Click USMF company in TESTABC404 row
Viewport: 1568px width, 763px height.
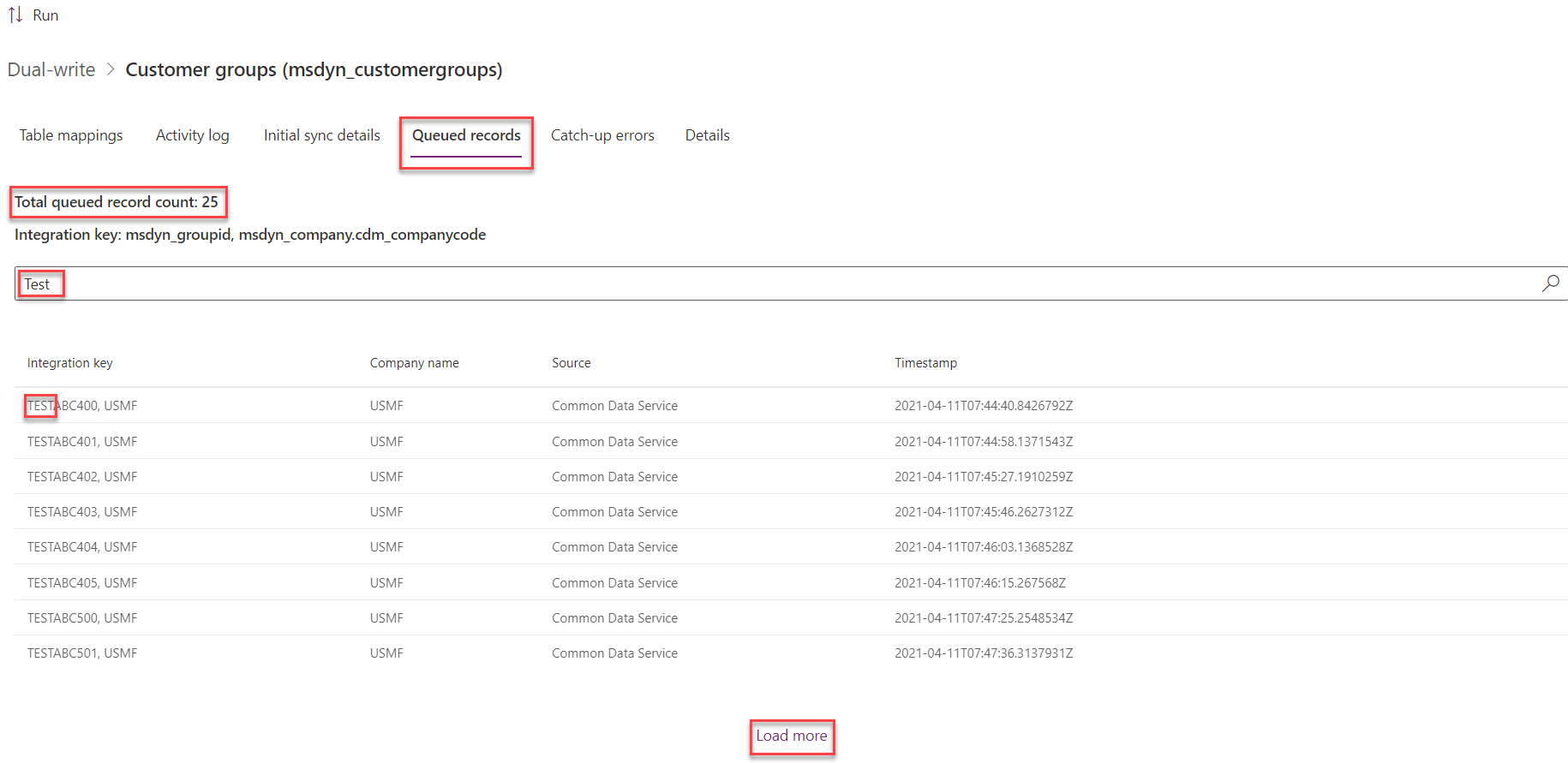coord(386,547)
